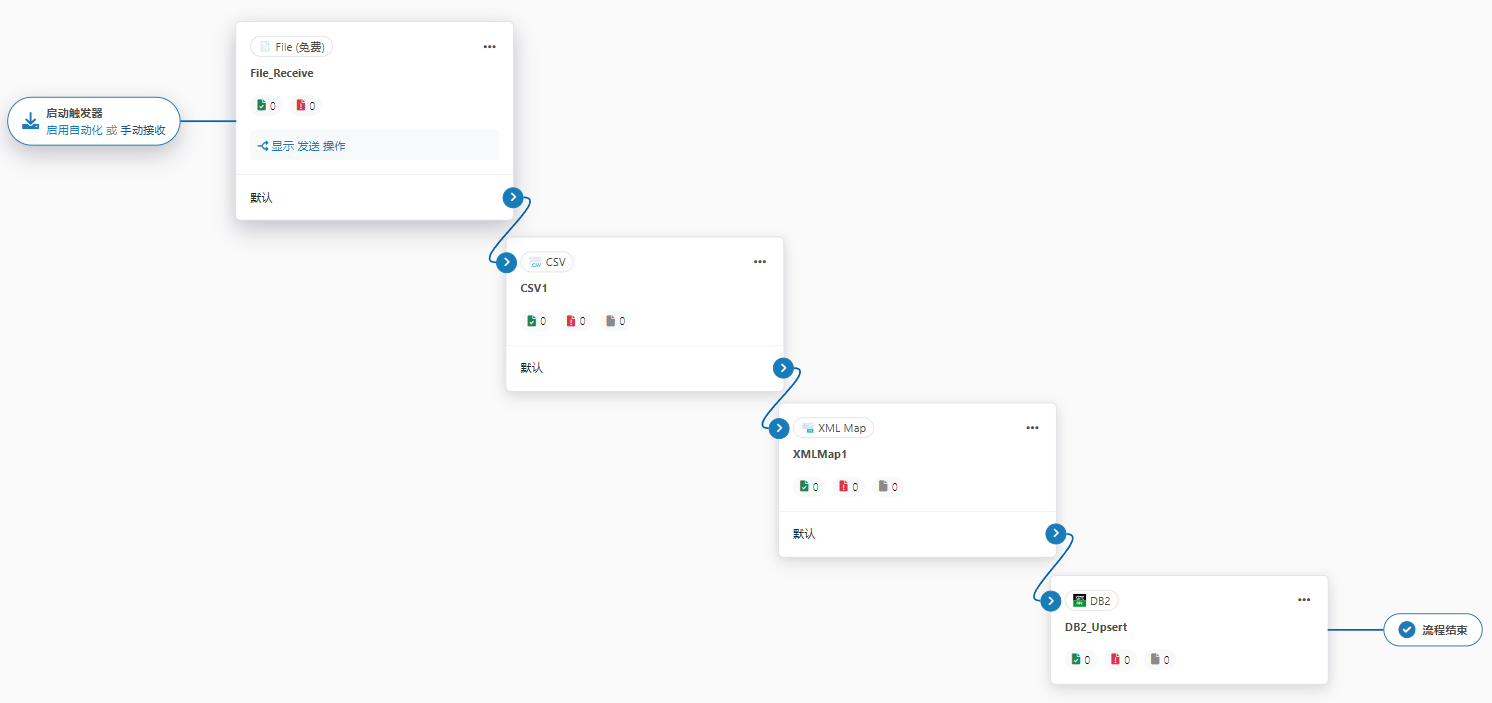Click the File_Receive green success count icon
Screen dimensions: 1492x703
point(262,105)
